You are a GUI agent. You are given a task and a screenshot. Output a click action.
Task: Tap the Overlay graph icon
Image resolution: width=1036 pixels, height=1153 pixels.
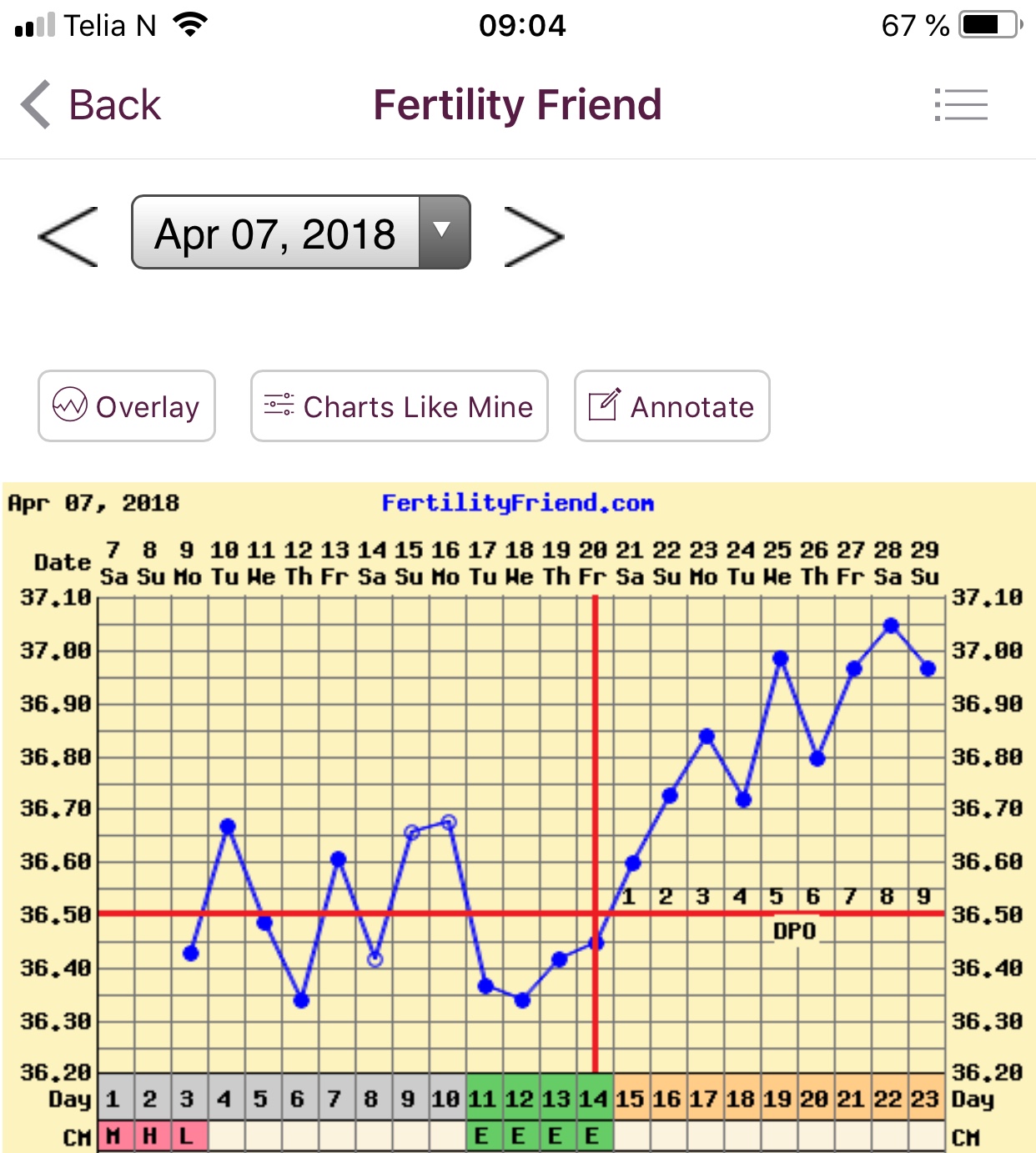[x=70, y=405]
